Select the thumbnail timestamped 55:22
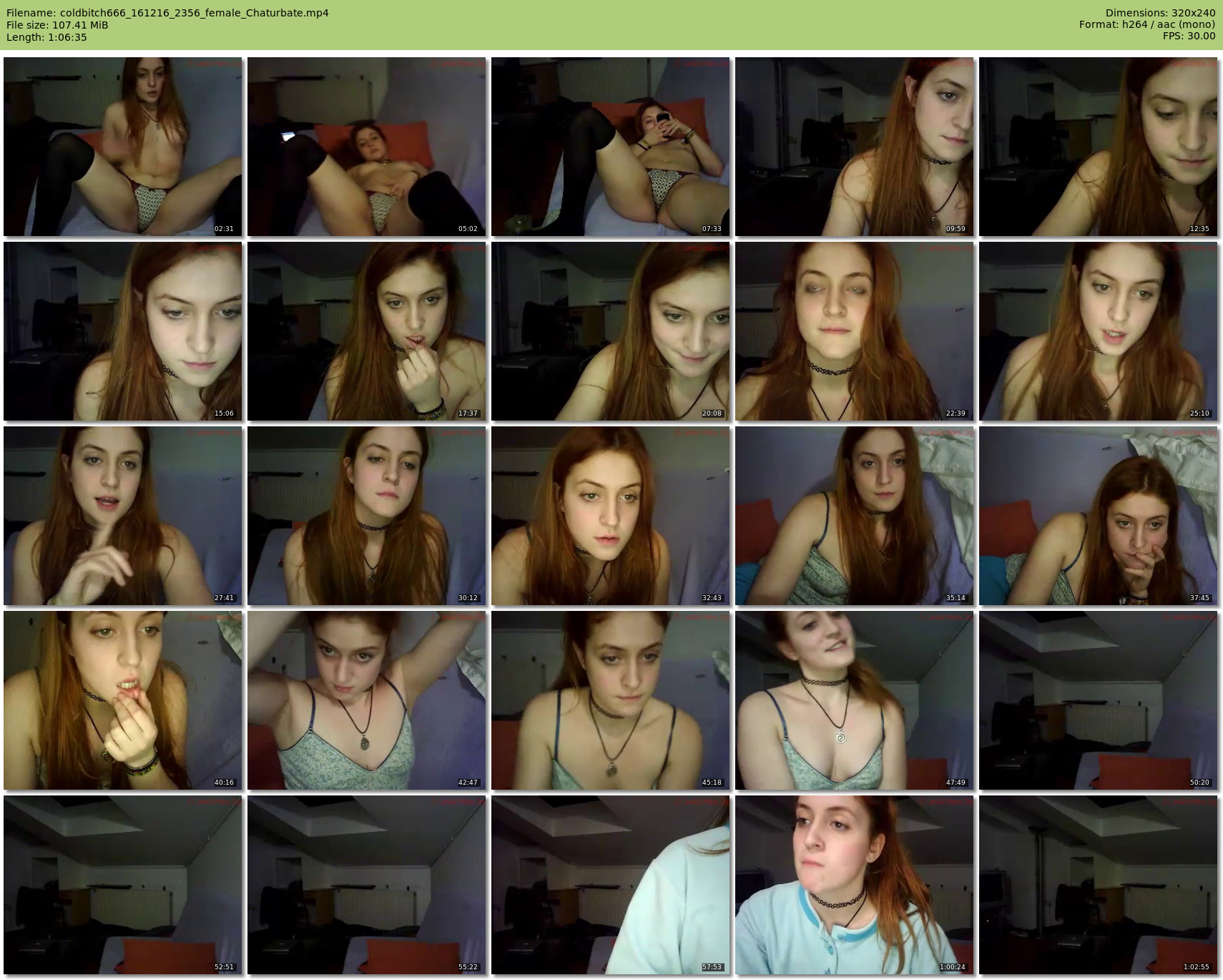Viewport: 1223px width, 980px height. (366, 885)
